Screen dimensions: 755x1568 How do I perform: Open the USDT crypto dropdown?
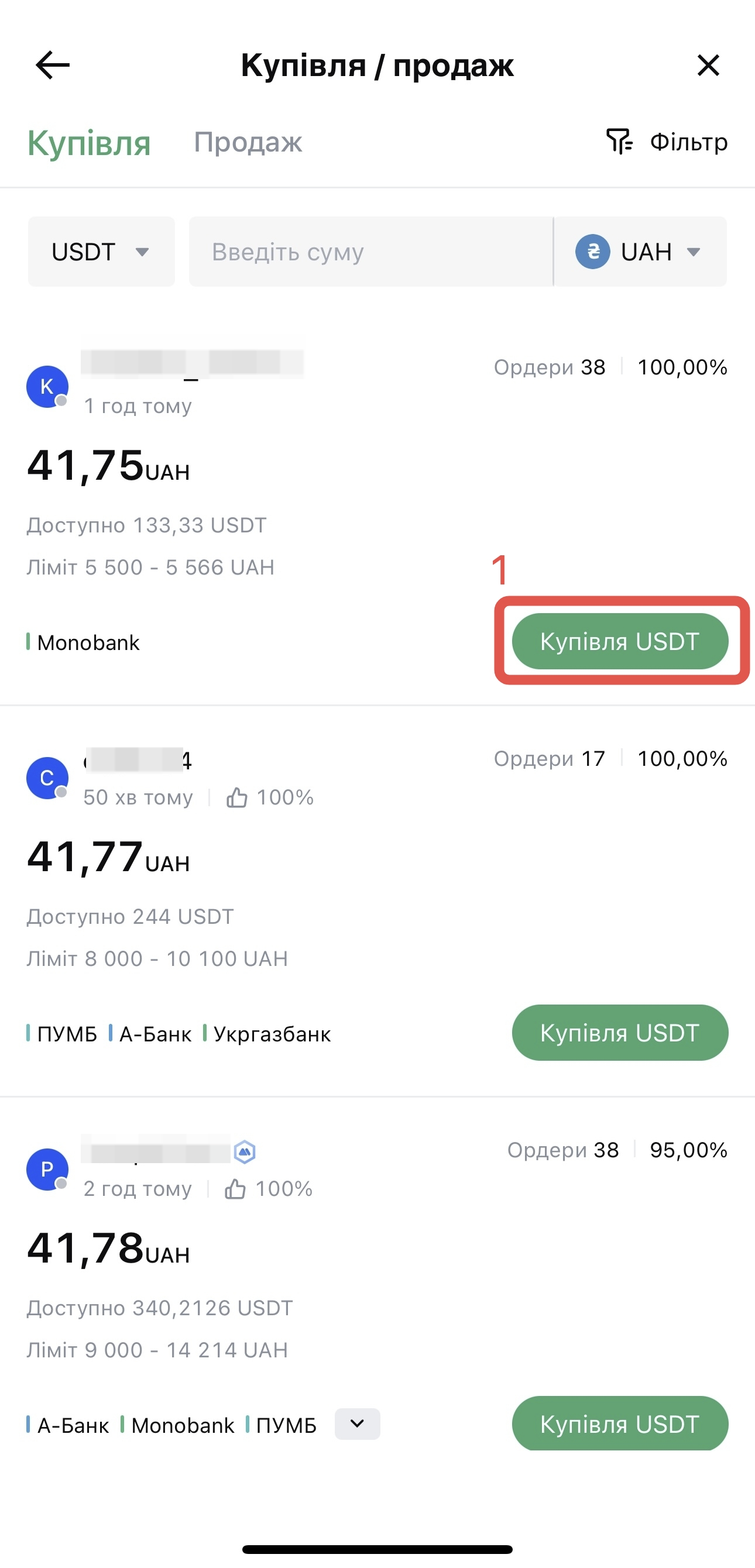point(101,252)
